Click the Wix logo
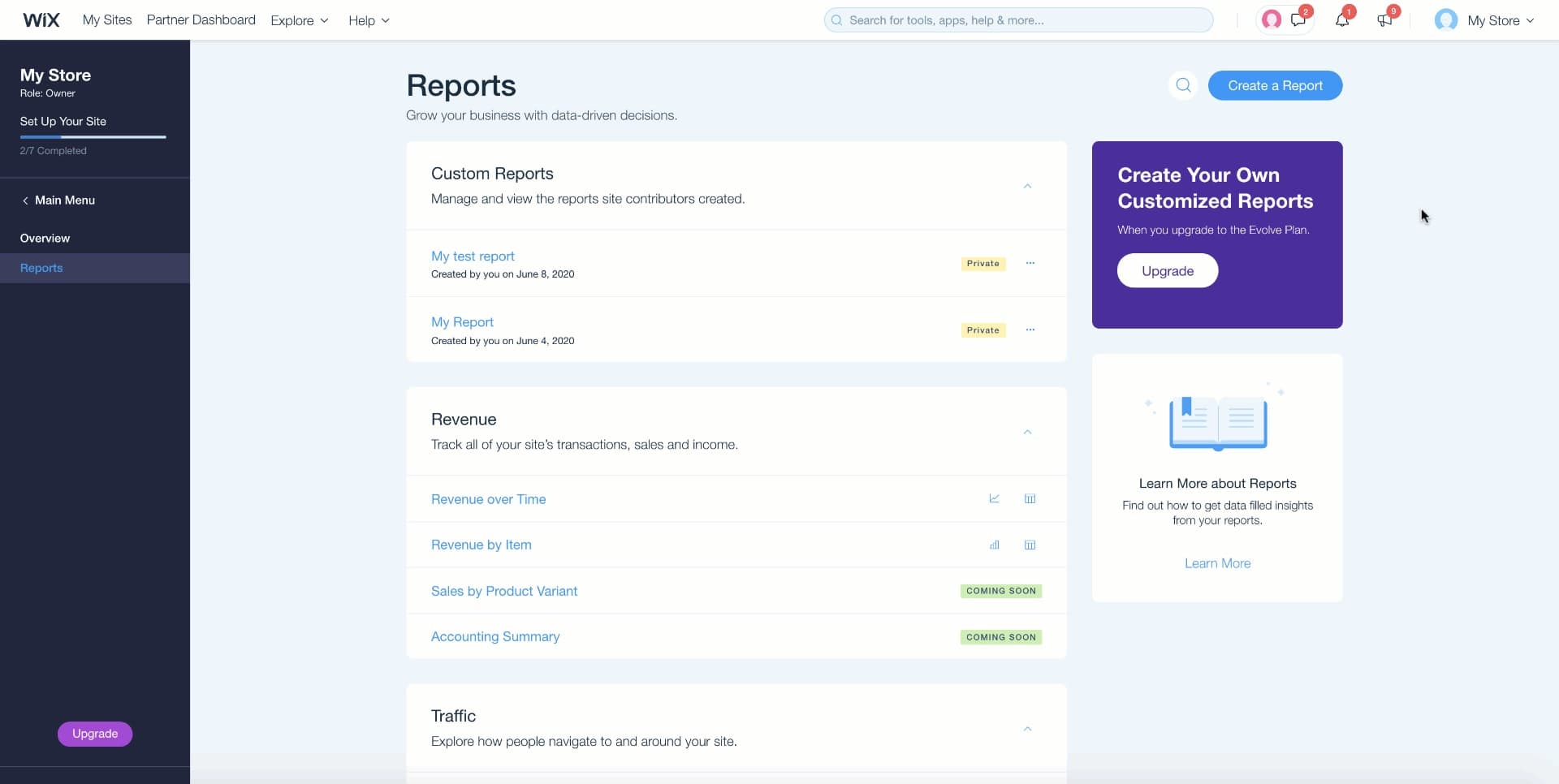This screenshot has height=784, width=1559. pos(41,20)
